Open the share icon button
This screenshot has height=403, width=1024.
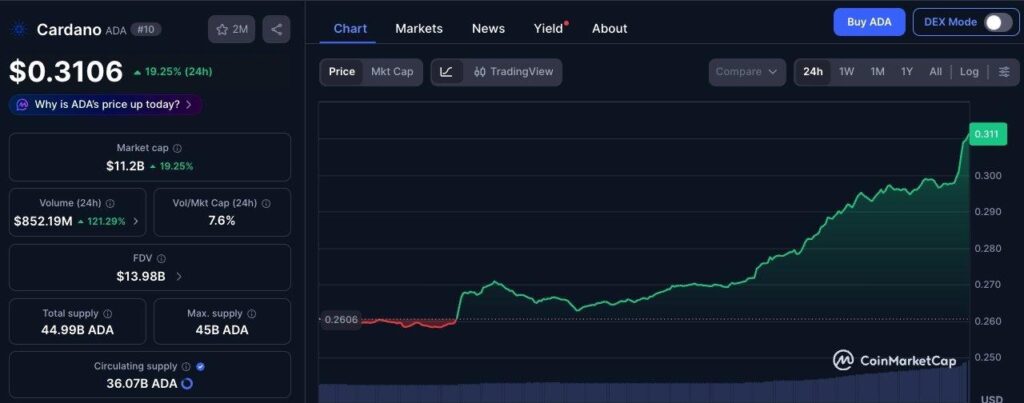(x=276, y=29)
